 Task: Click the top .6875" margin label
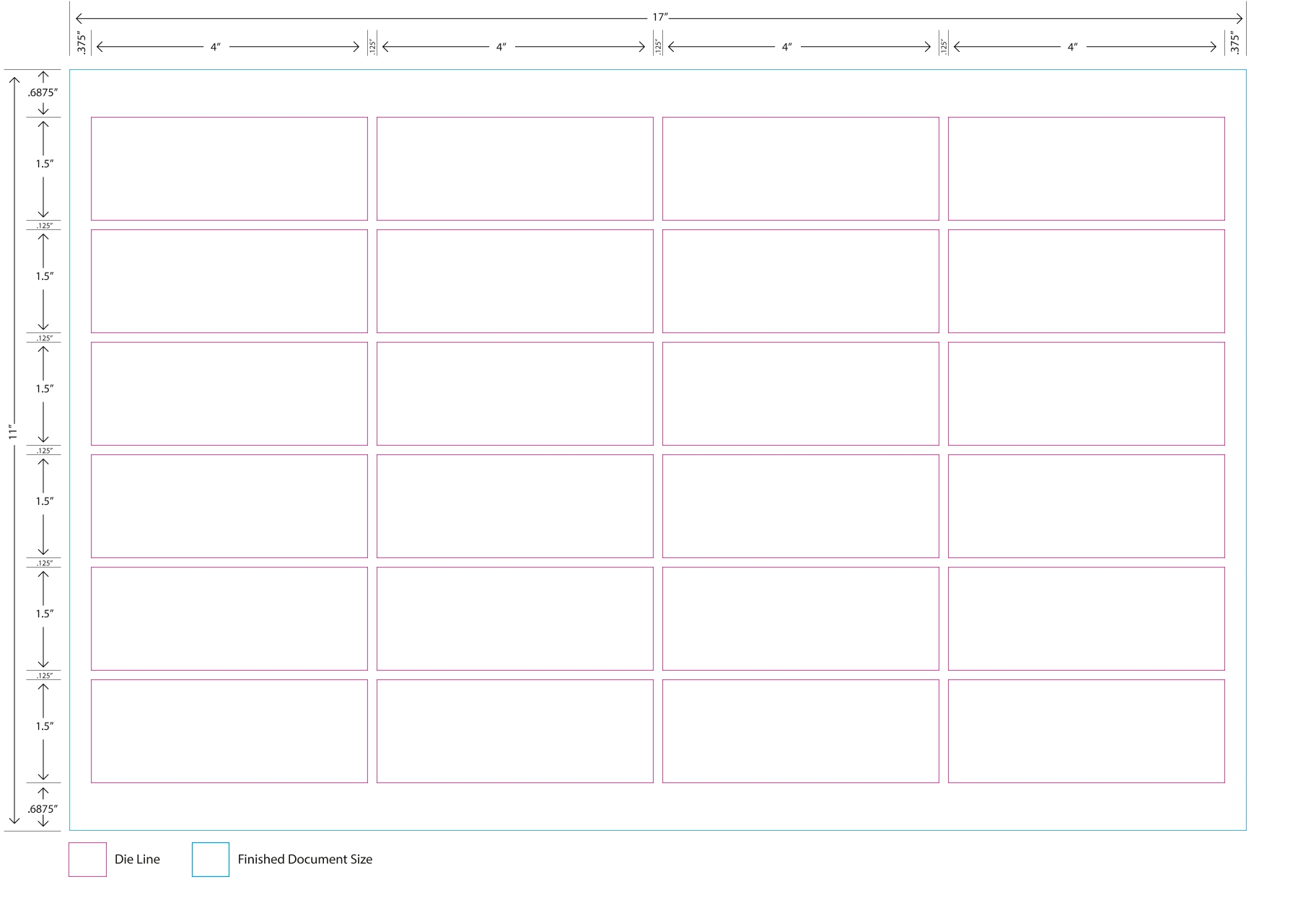43,93
